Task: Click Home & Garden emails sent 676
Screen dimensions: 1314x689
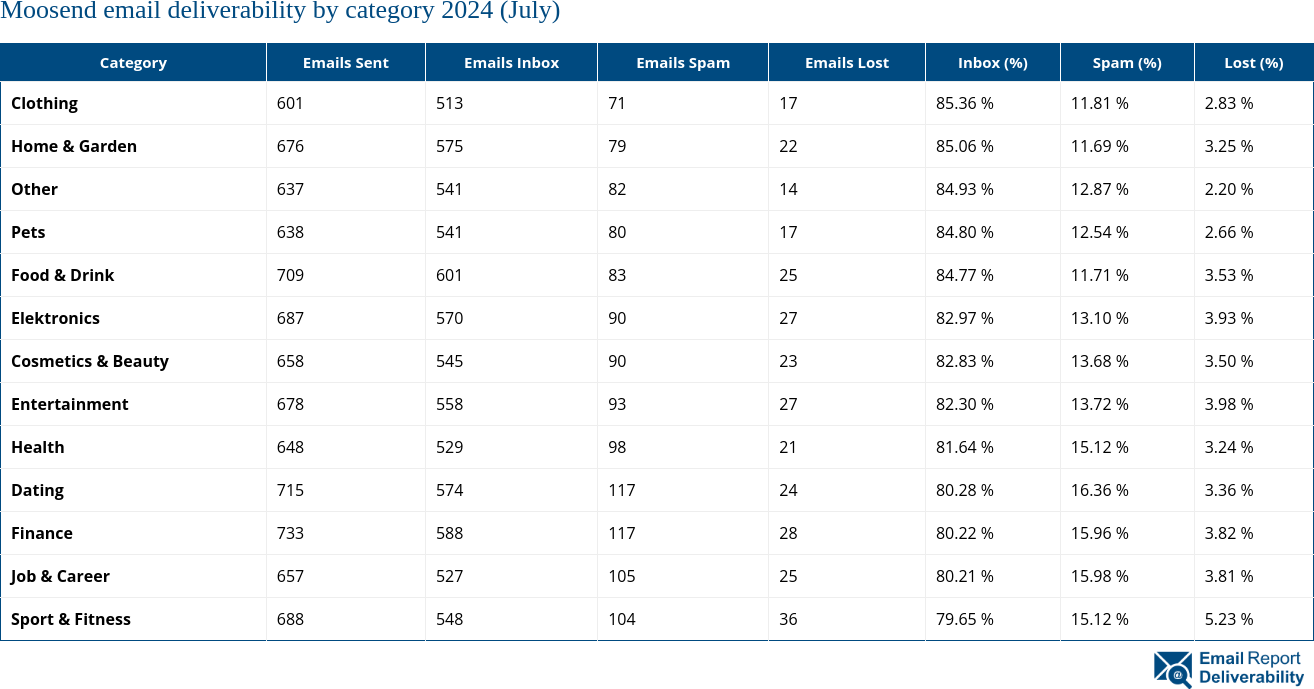Action: coord(290,146)
